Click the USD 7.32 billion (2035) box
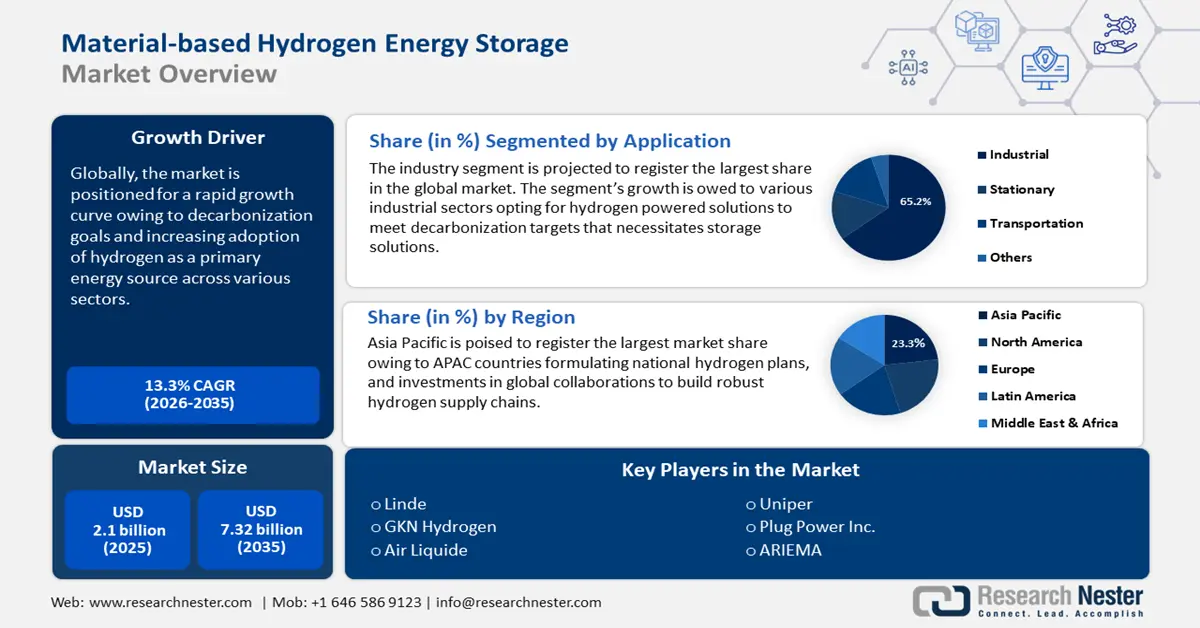The height and width of the screenshot is (628, 1200). [x=260, y=530]
